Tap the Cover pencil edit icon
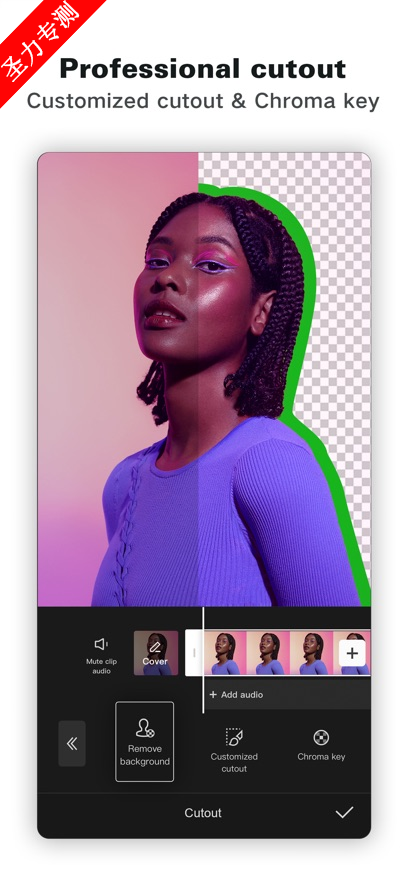Image resolution: width=407 pixels, height=883 pixels. pyautogui.click(x=155, y=648)
